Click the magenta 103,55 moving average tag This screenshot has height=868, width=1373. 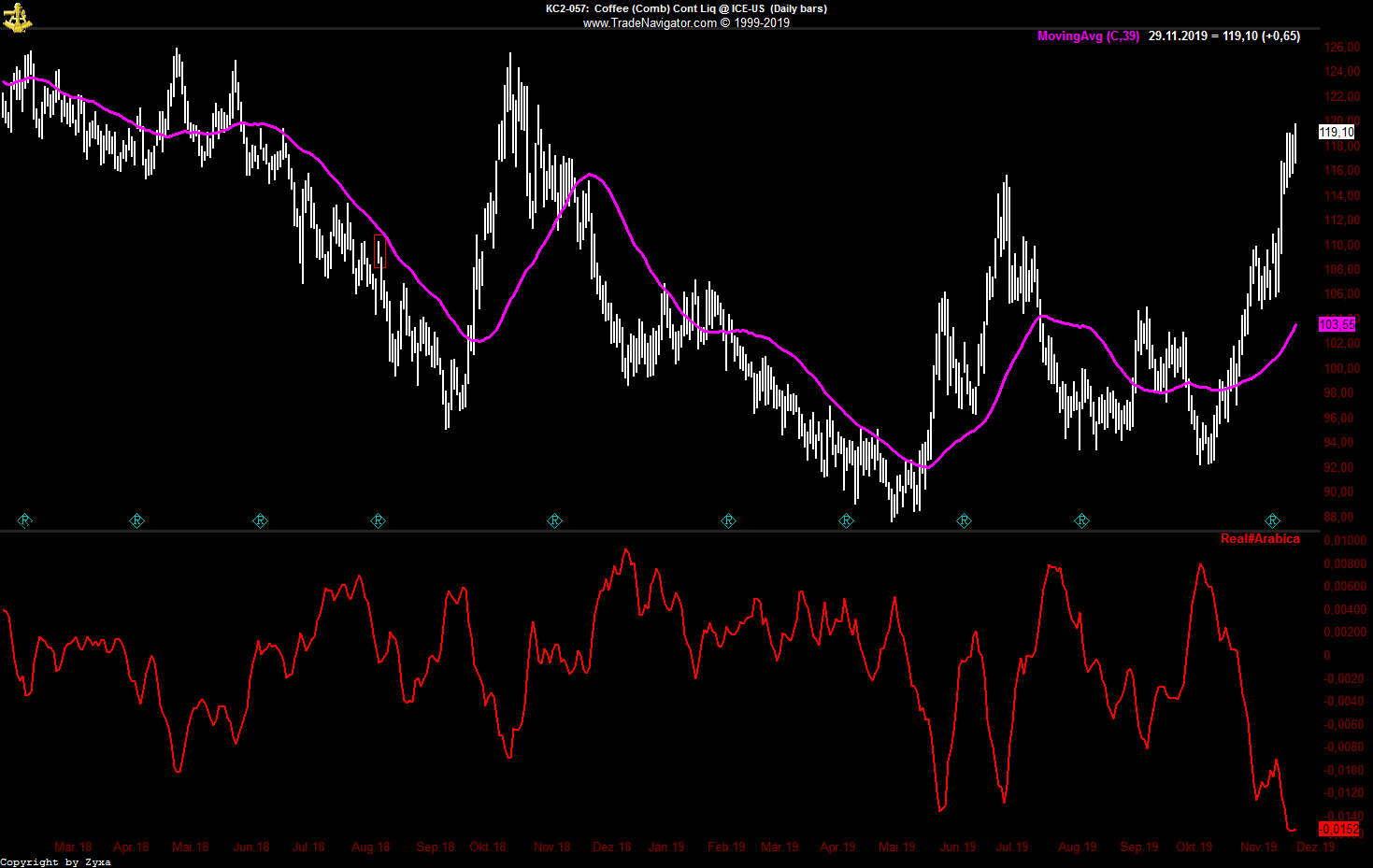tap(1336, 324)
